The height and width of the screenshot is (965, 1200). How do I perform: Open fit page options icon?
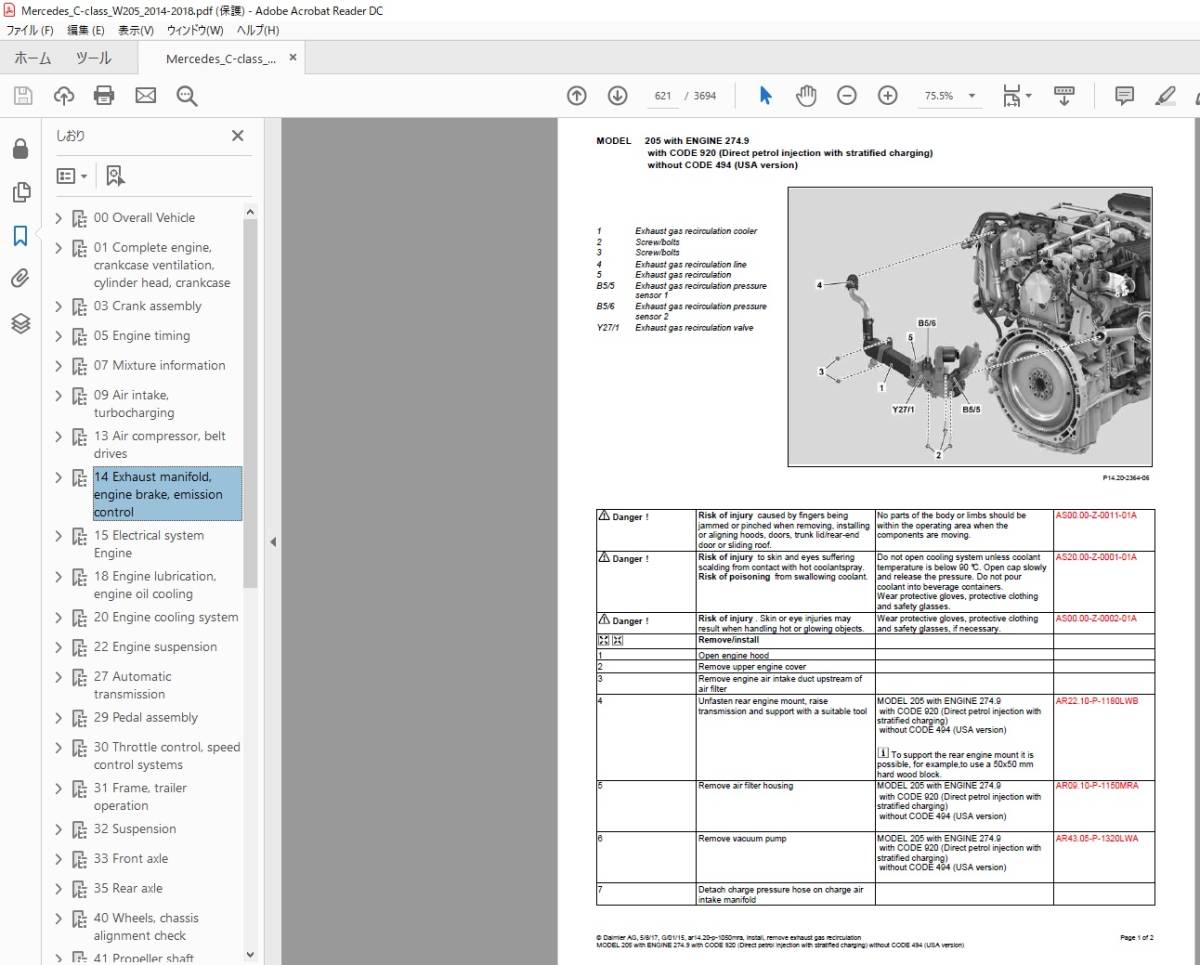(1017, 95)
